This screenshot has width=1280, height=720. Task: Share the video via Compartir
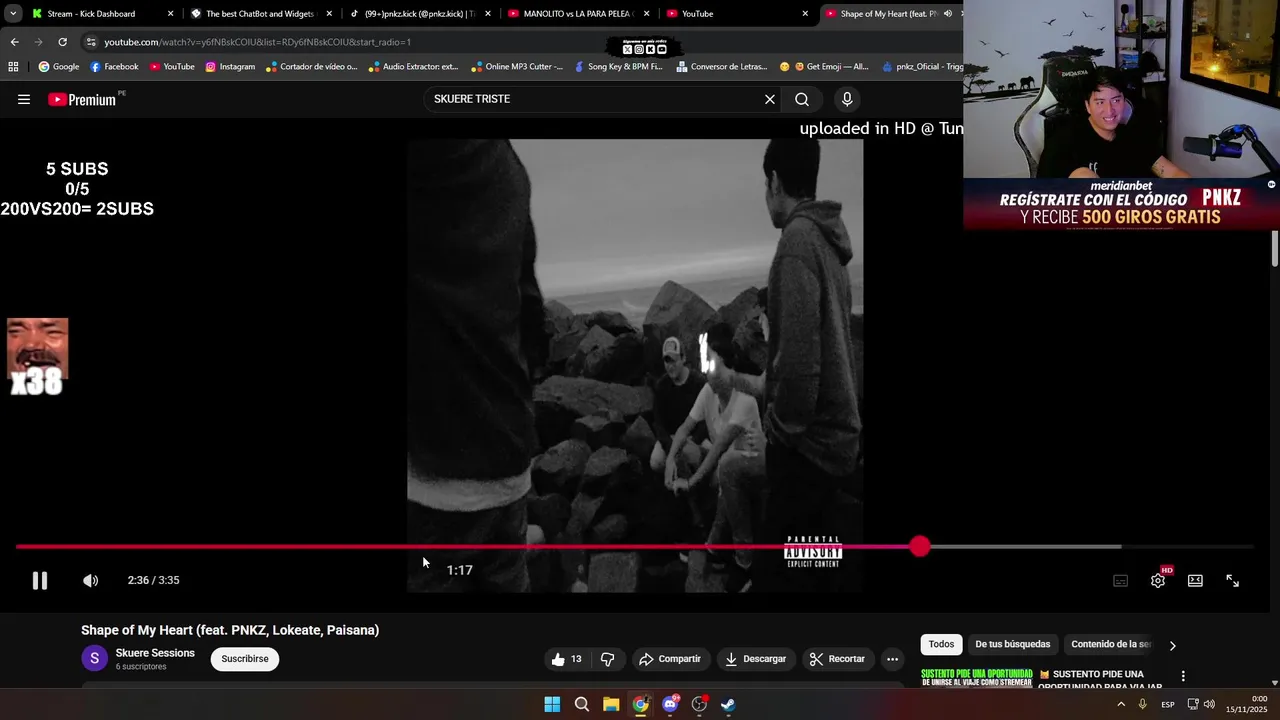[670, 659]
